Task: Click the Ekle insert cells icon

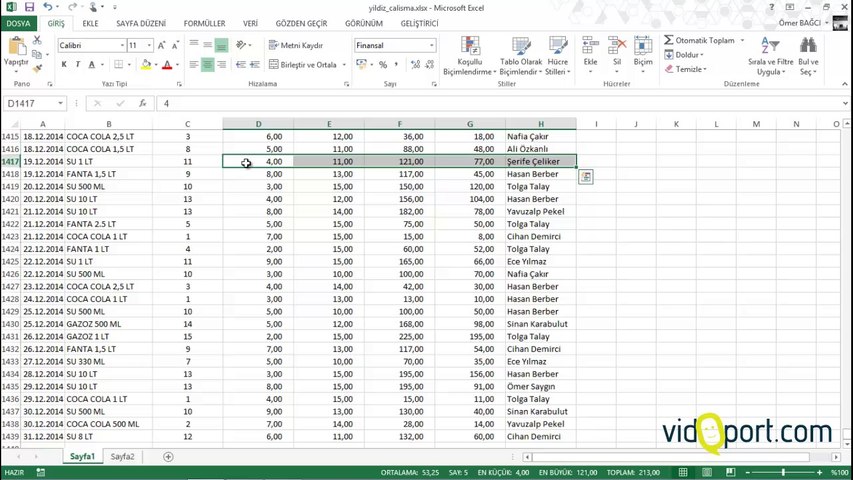Action: click(590, 46)
